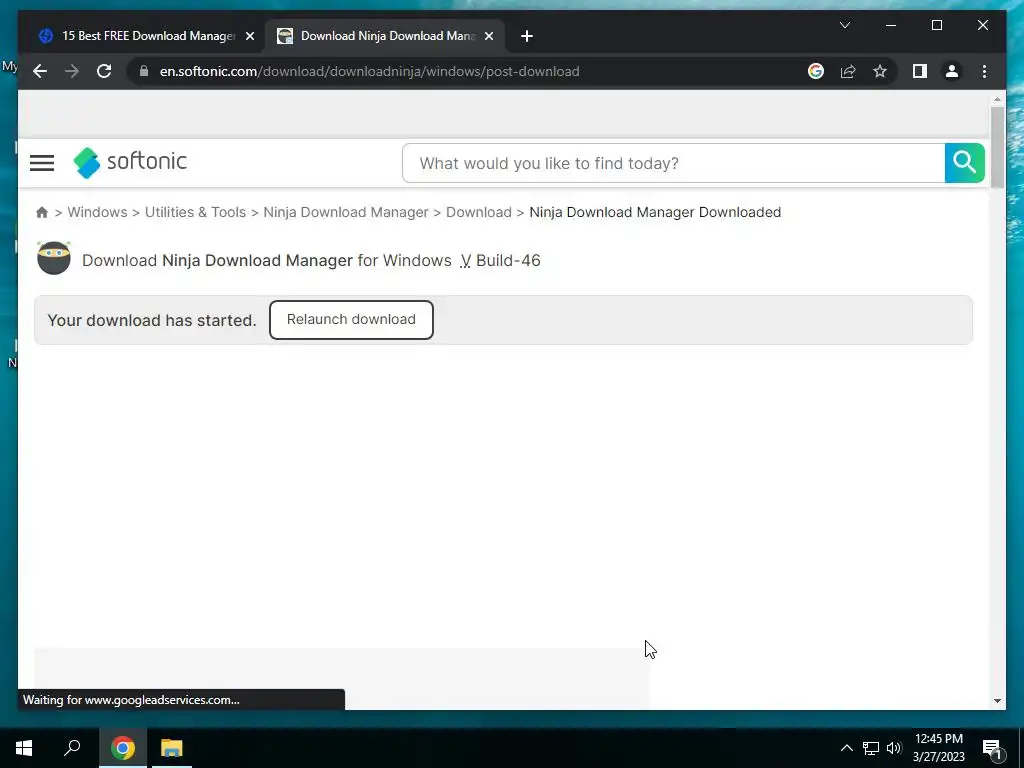Click the forward navigation arrow
Viewport: 1024px width, 768px height.
point(72,71)
